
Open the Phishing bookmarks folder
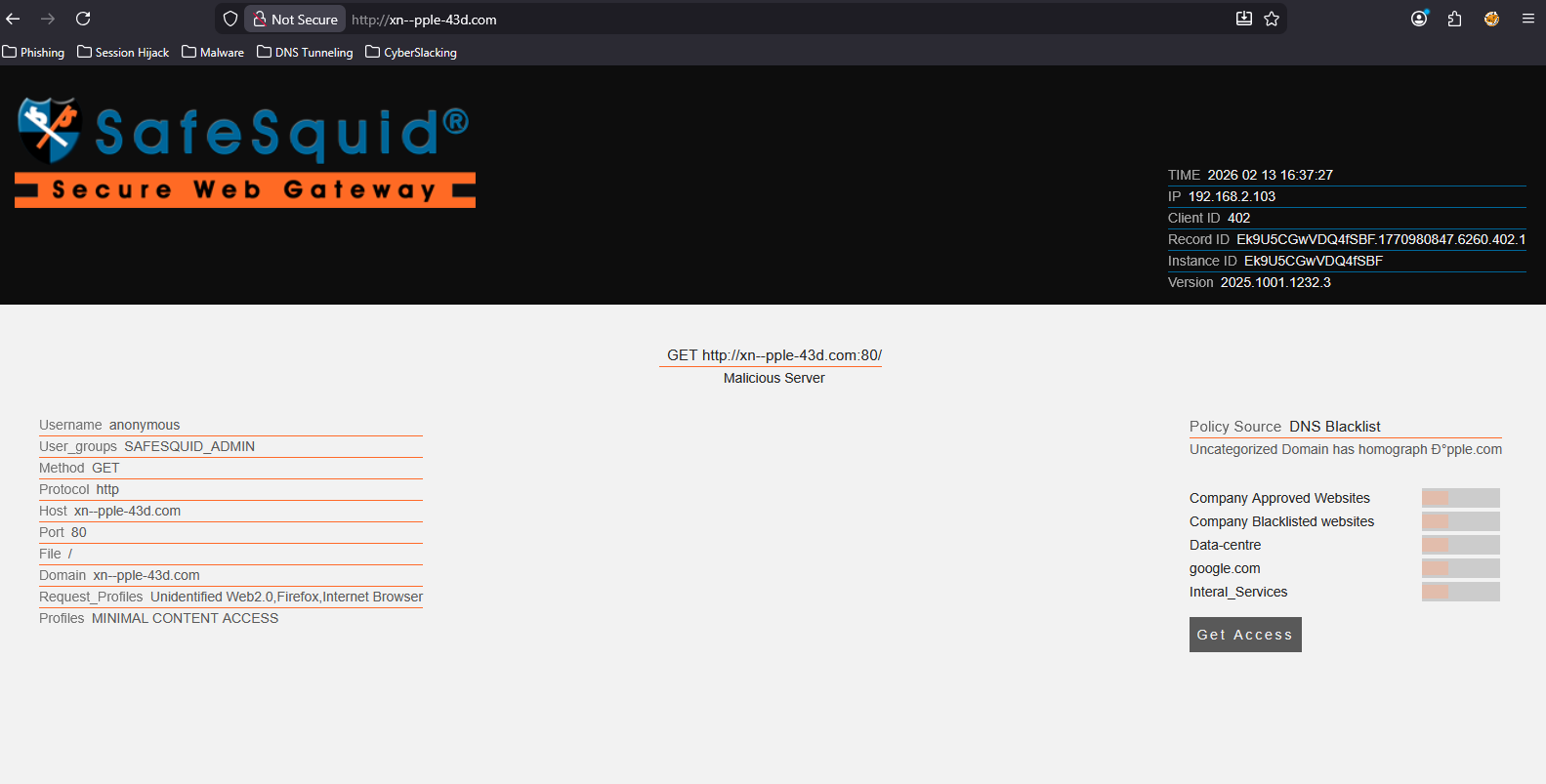[34, 53]
